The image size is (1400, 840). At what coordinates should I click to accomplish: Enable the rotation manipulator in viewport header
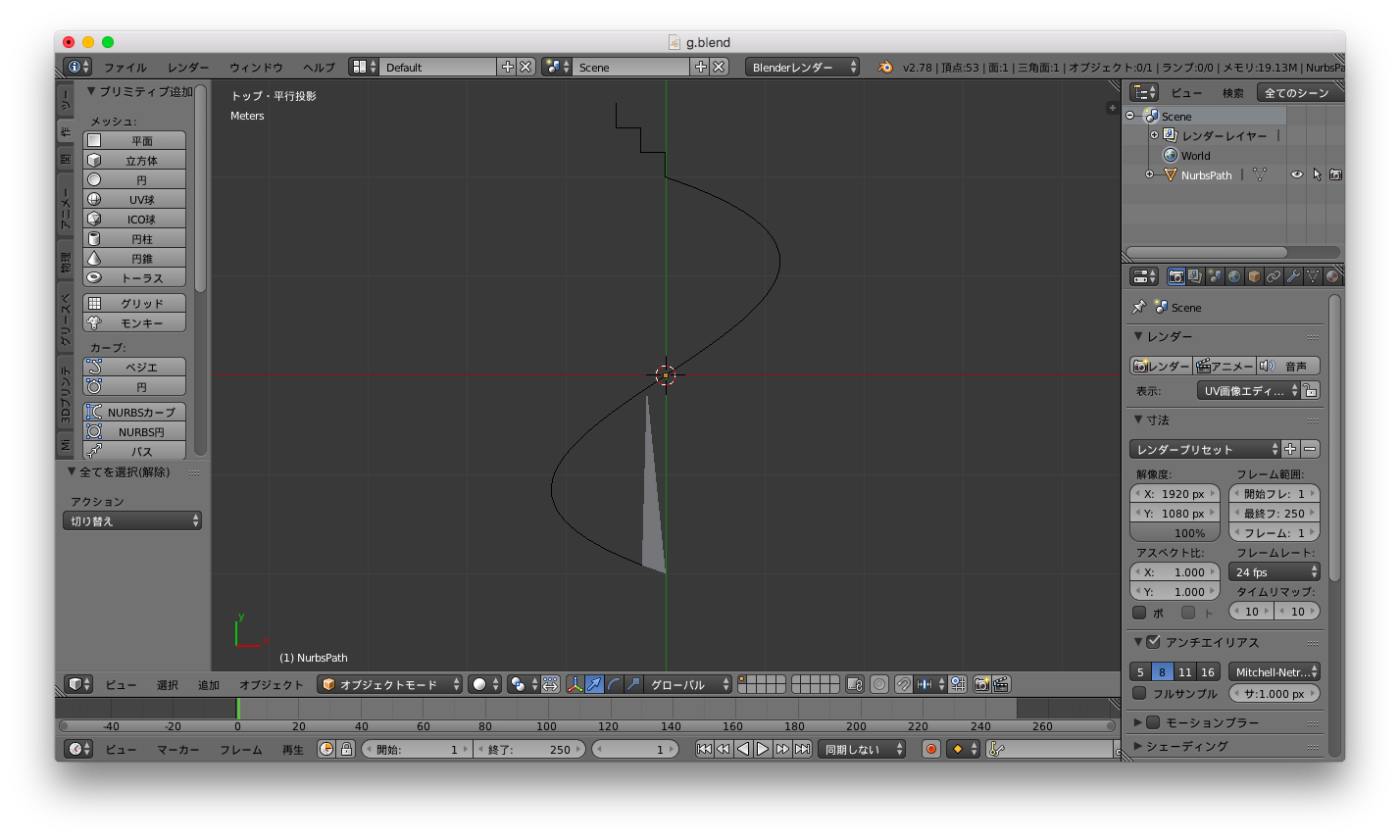tap(614, 684)
